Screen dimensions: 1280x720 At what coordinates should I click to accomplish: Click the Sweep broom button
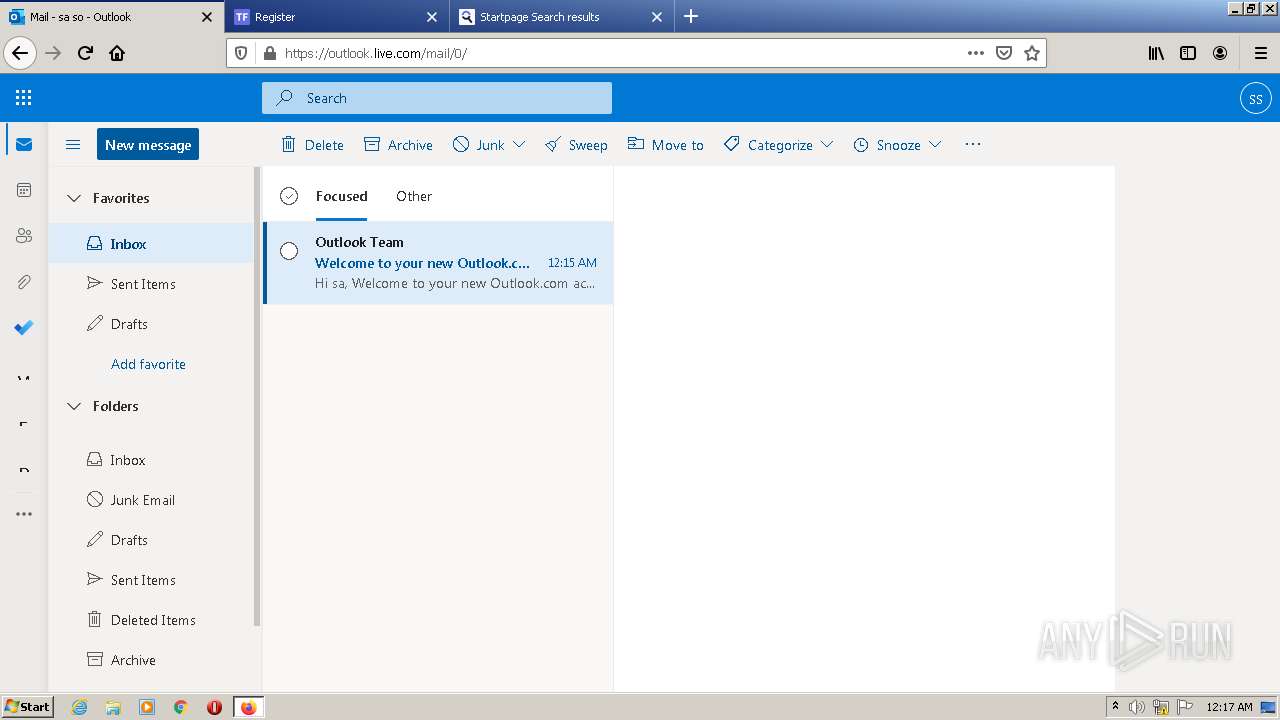(576, 145)
